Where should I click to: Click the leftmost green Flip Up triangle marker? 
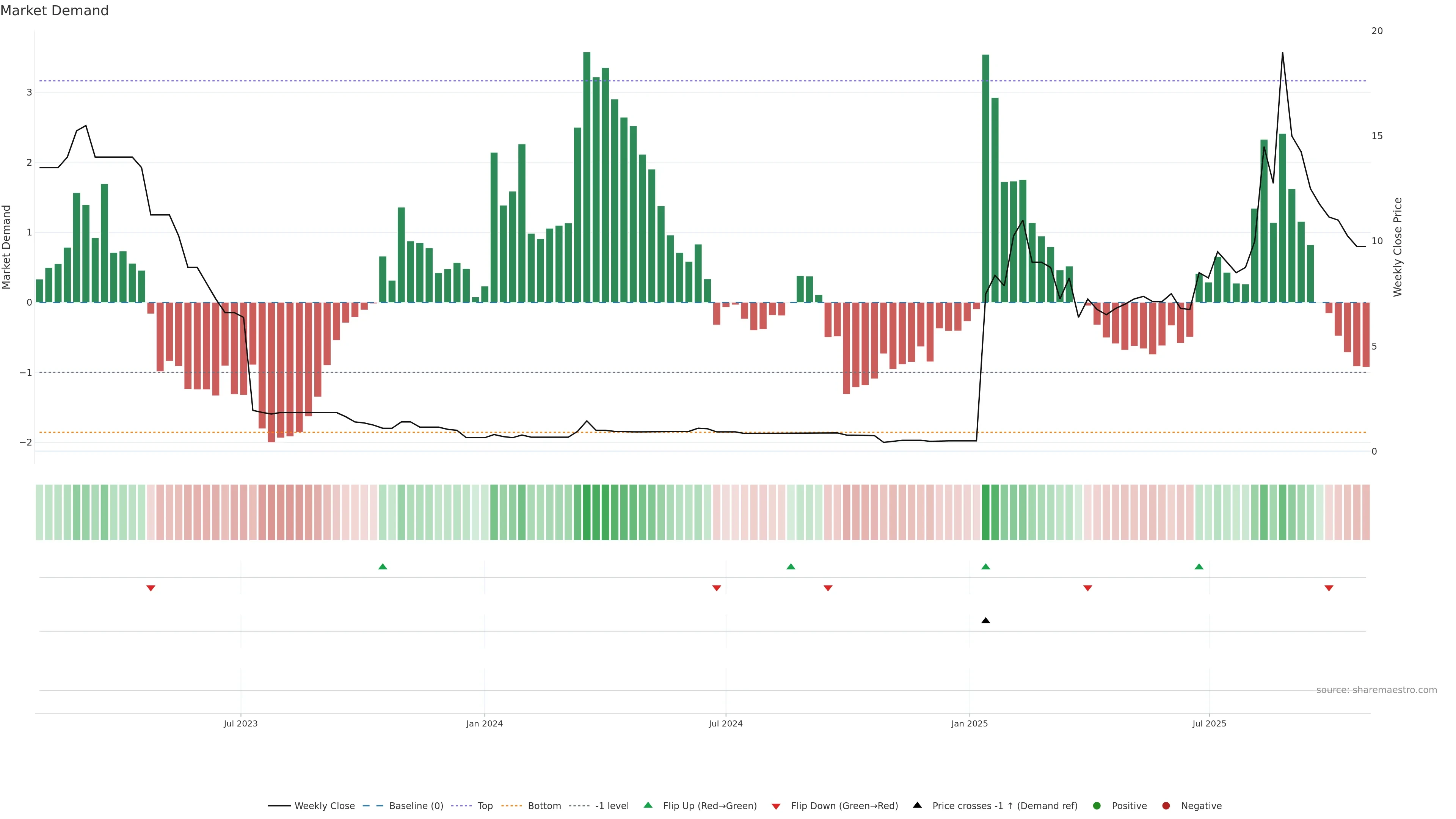pos(383,566)
